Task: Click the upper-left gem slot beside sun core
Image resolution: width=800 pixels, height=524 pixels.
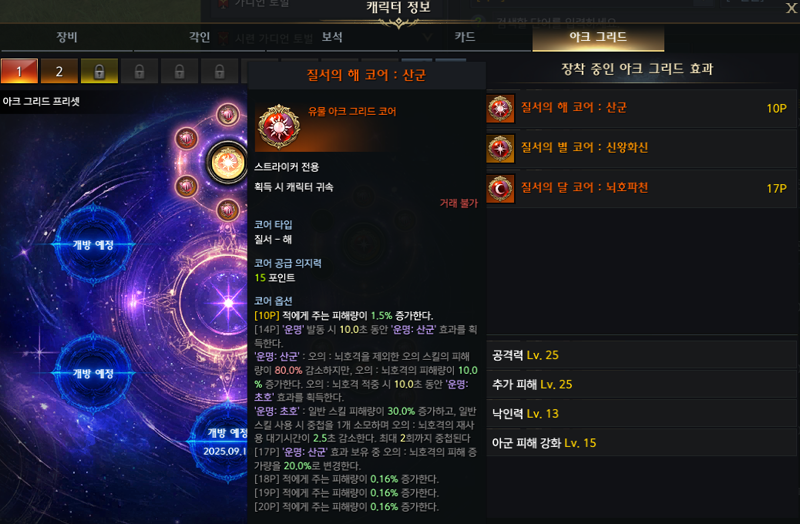Action: pyautogui.click(x=186, y=138)
